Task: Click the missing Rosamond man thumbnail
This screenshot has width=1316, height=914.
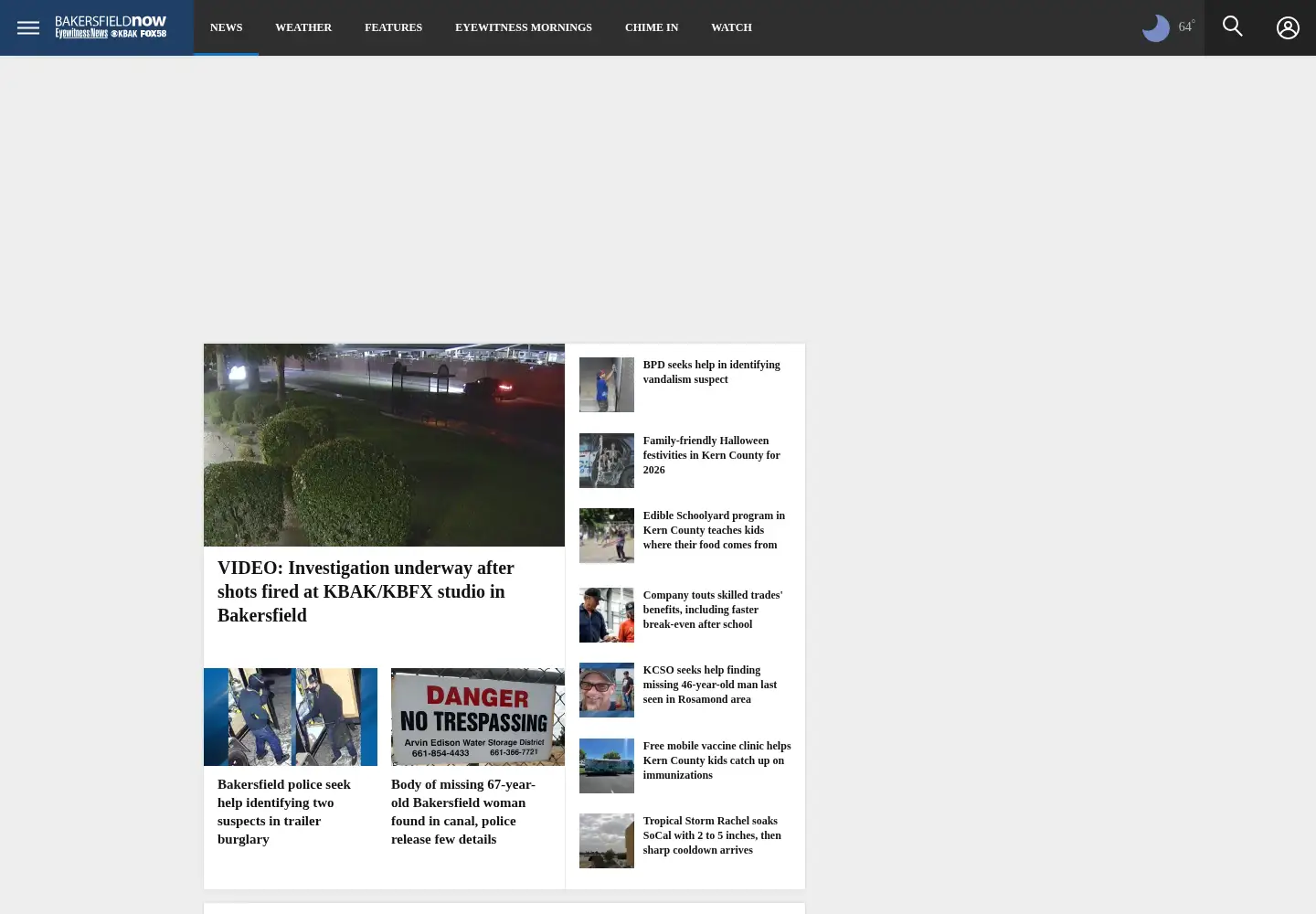Action: click(607, 690)
